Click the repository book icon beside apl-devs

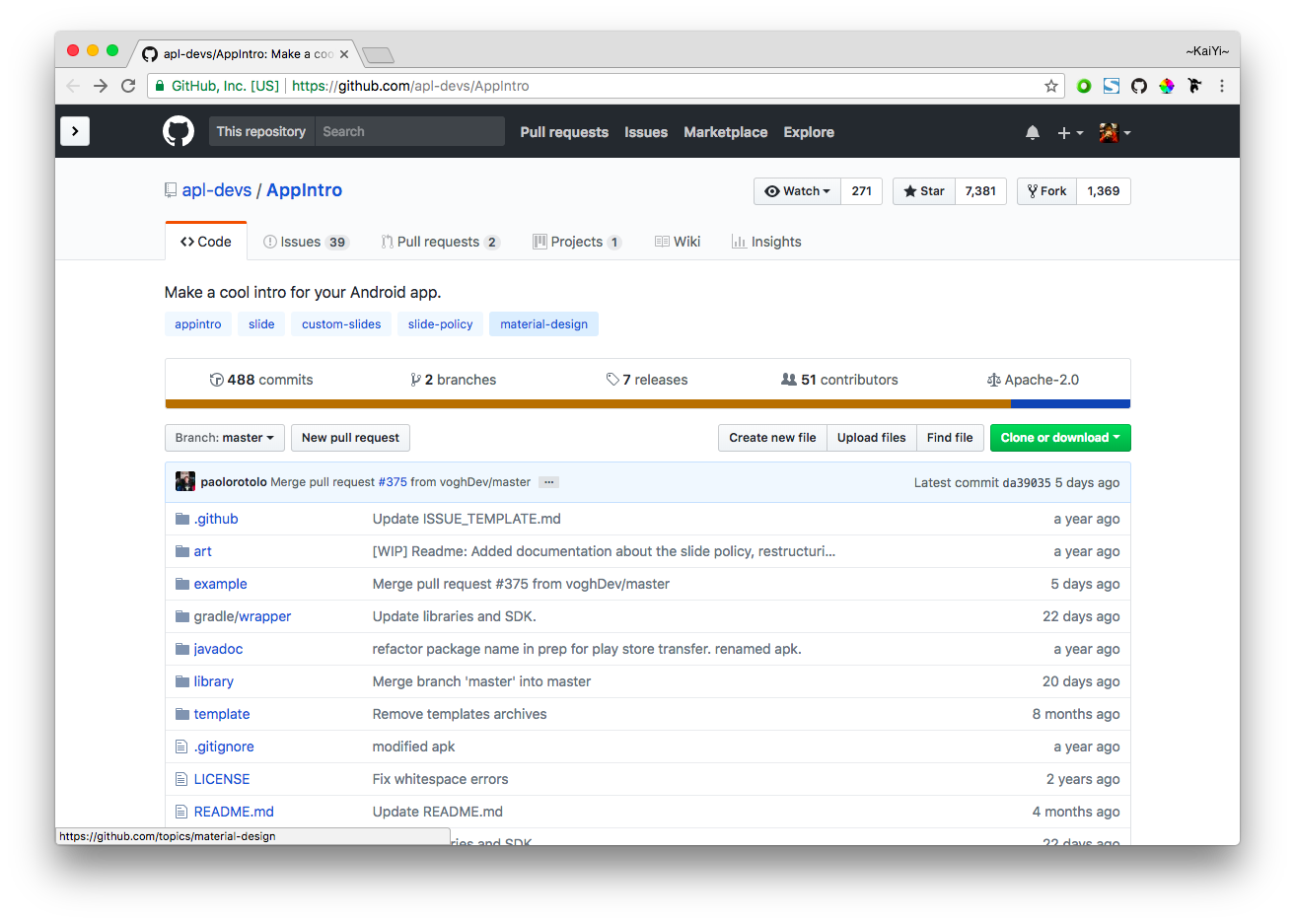tap(171, 190)
